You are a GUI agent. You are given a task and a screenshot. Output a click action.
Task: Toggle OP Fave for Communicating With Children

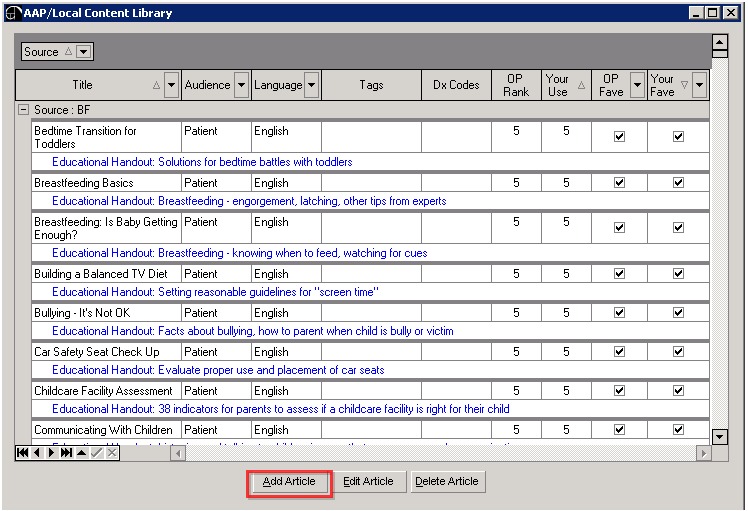tap(619, 429)
